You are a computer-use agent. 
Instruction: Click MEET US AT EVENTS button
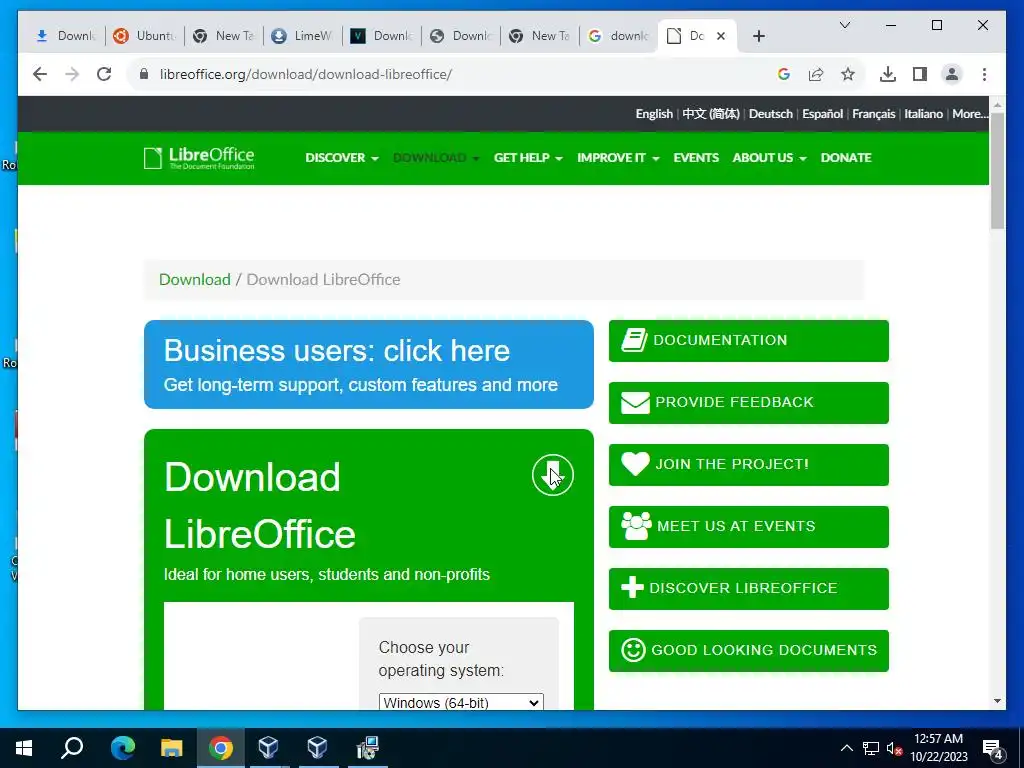point(748,526)
